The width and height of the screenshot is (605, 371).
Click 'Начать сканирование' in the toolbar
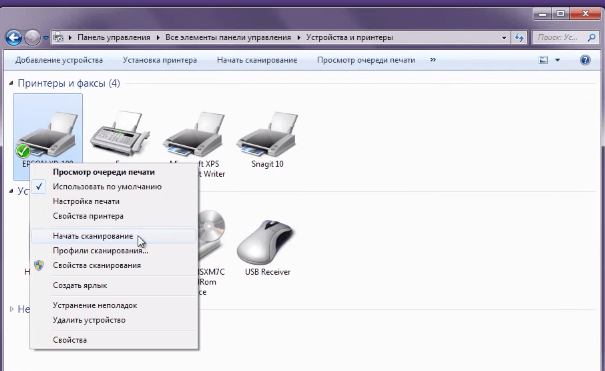click(x=257, y=60)
